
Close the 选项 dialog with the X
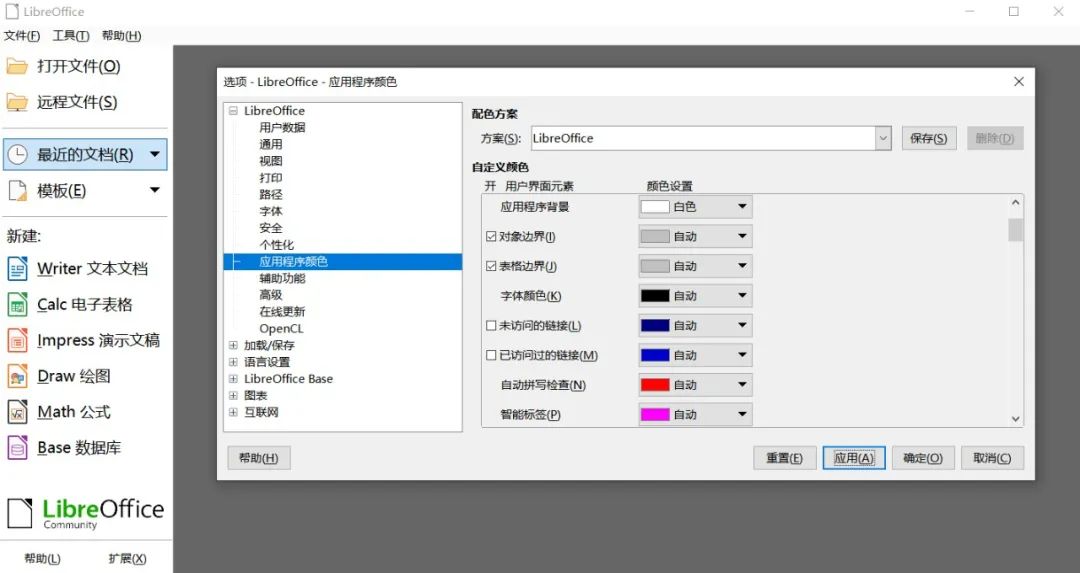tap(1019, 81)
